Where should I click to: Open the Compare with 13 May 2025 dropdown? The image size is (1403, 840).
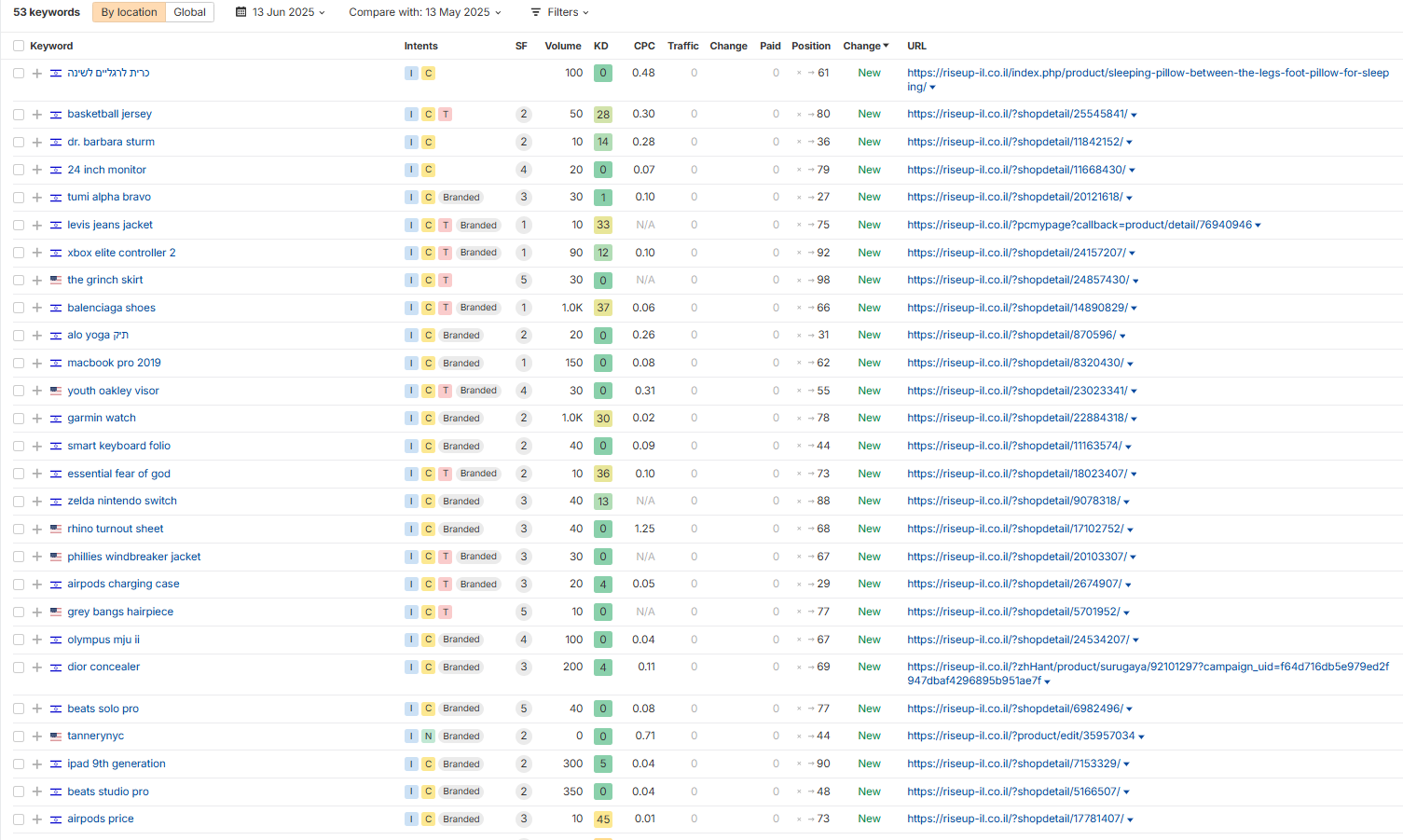coord(425,12)
